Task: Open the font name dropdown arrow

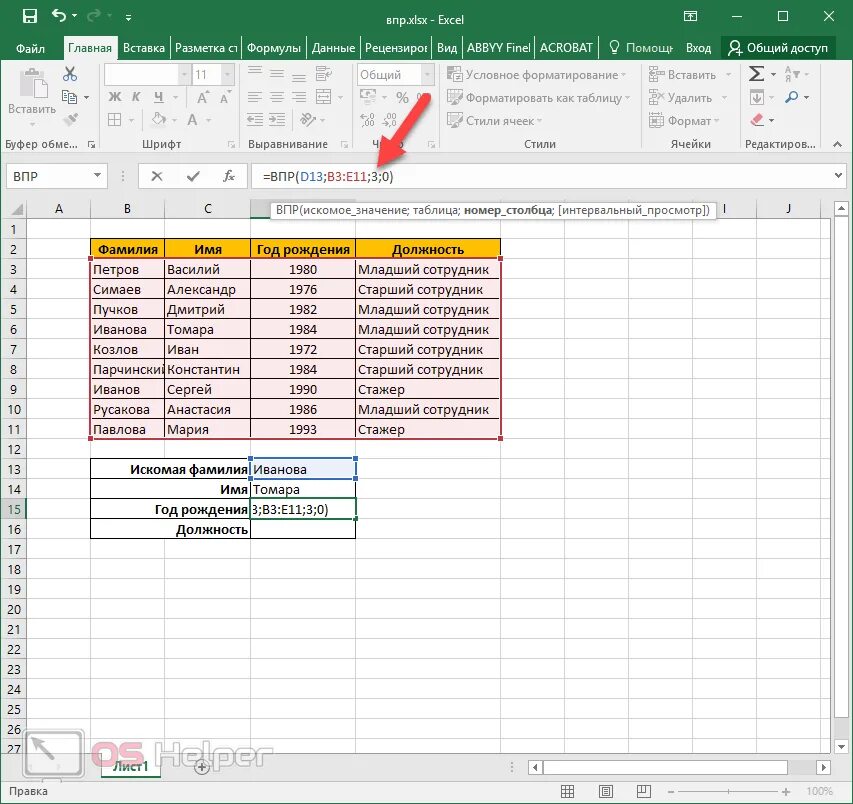Action: [184, 74]
